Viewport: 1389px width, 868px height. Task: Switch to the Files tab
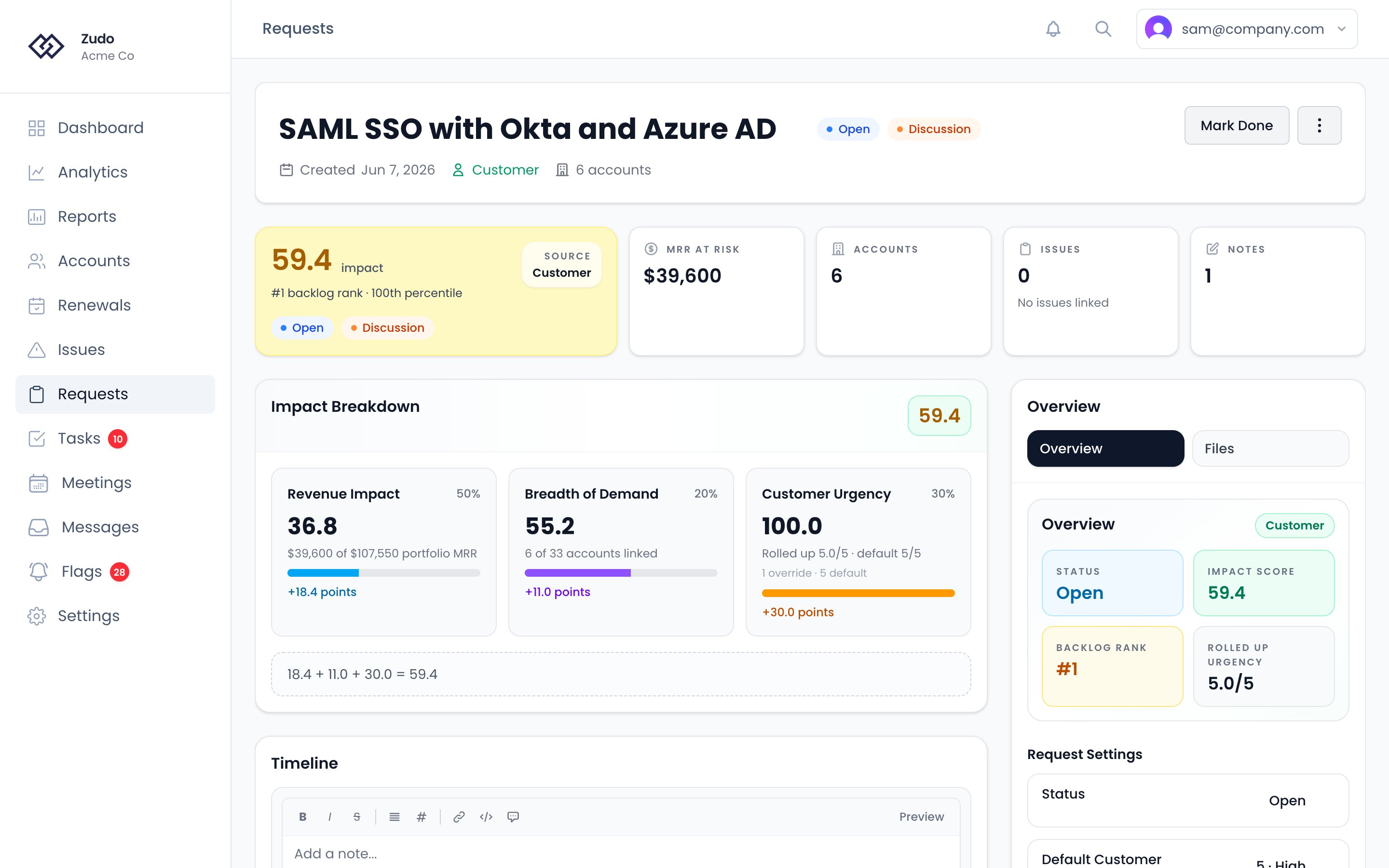pos(1270,448)
